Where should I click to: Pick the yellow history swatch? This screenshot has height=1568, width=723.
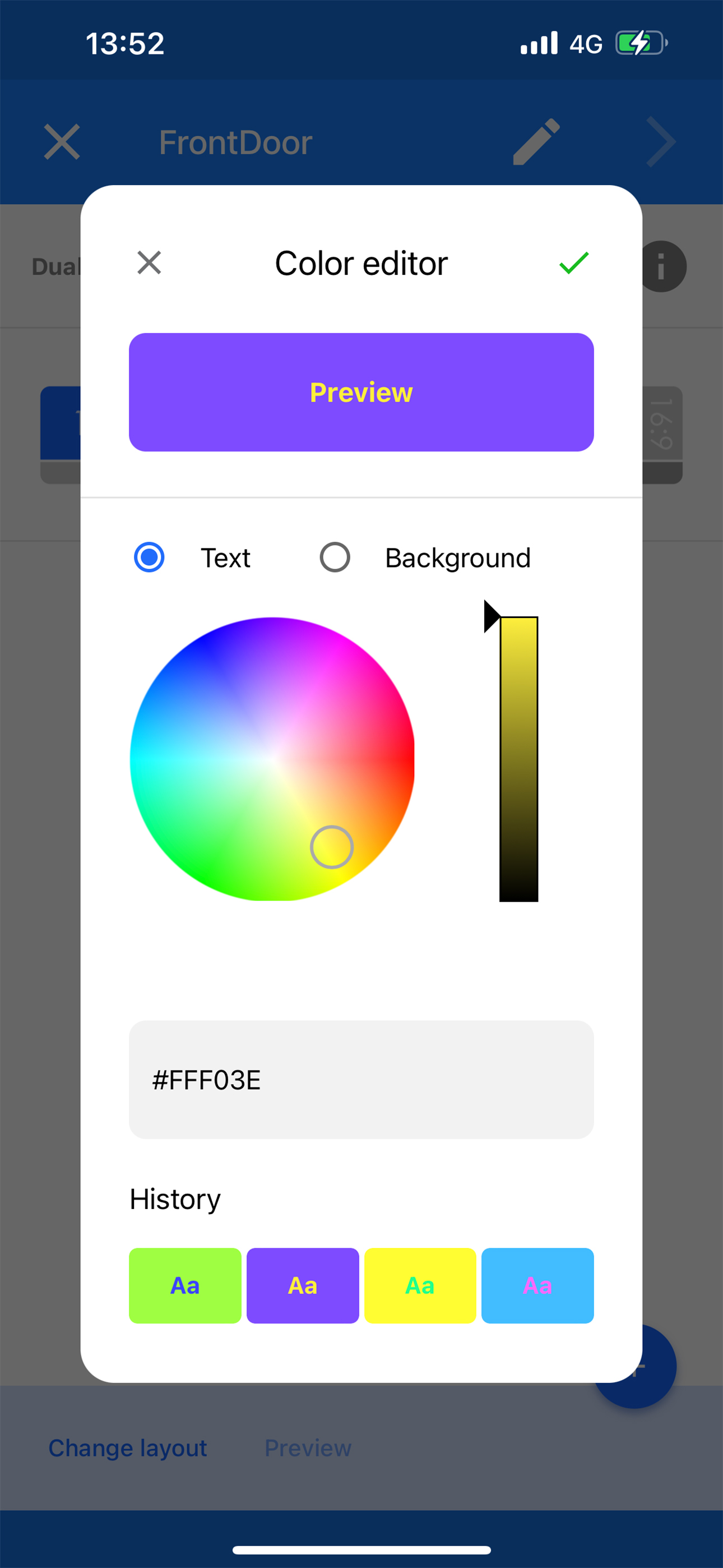[x=420, y=1285]
